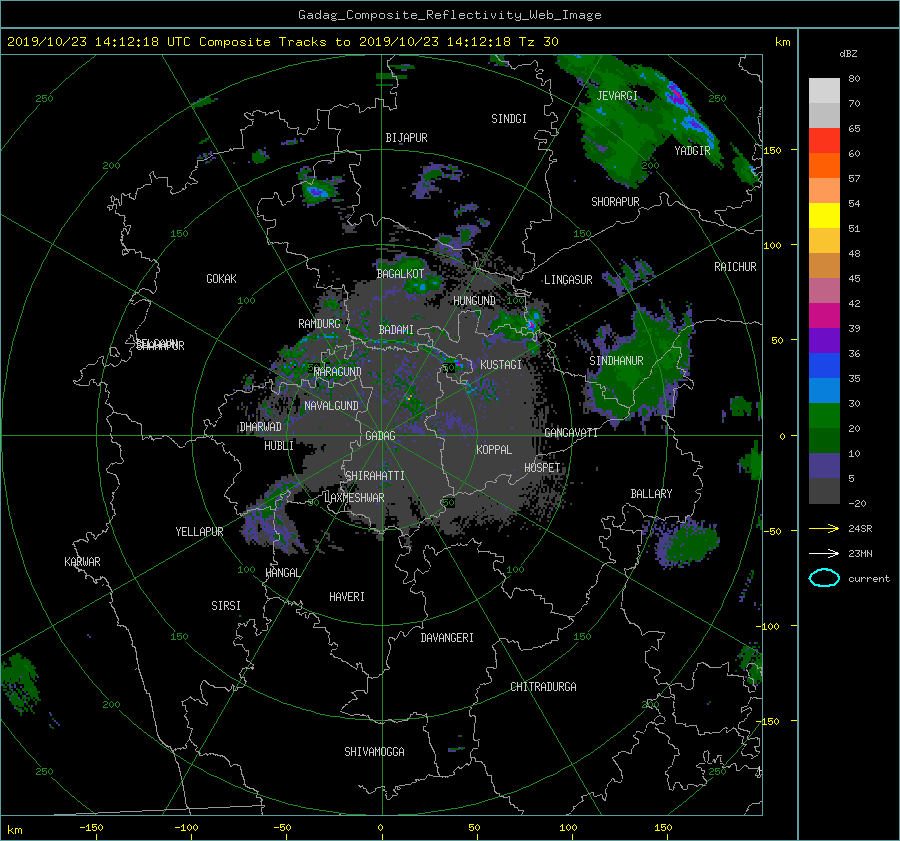Viewport: 900px width, 841px height.
Task: Click the GOKAK city label
Action: click(221, 279)
